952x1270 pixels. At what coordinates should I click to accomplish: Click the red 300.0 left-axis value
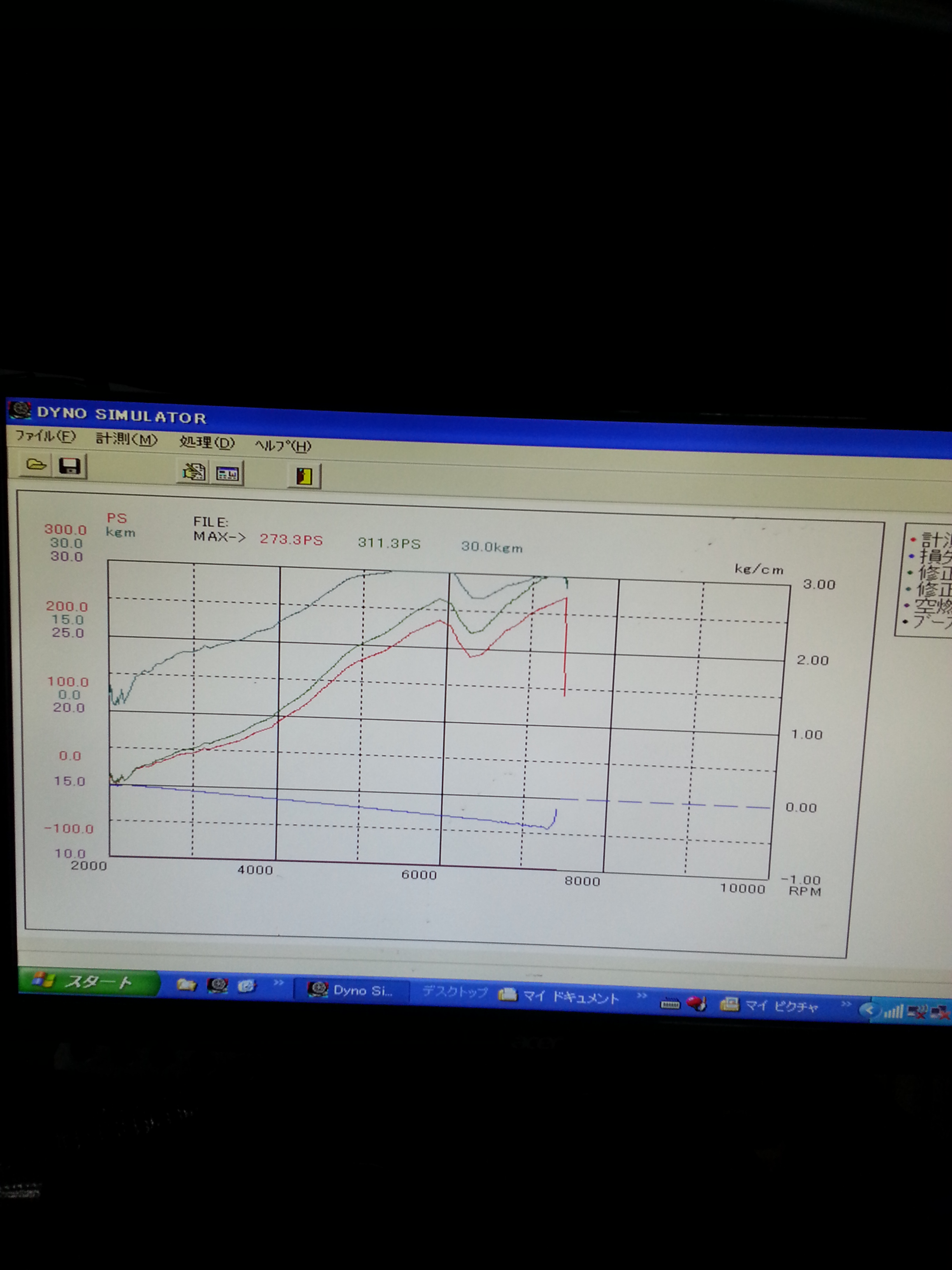tap(65, 529)
